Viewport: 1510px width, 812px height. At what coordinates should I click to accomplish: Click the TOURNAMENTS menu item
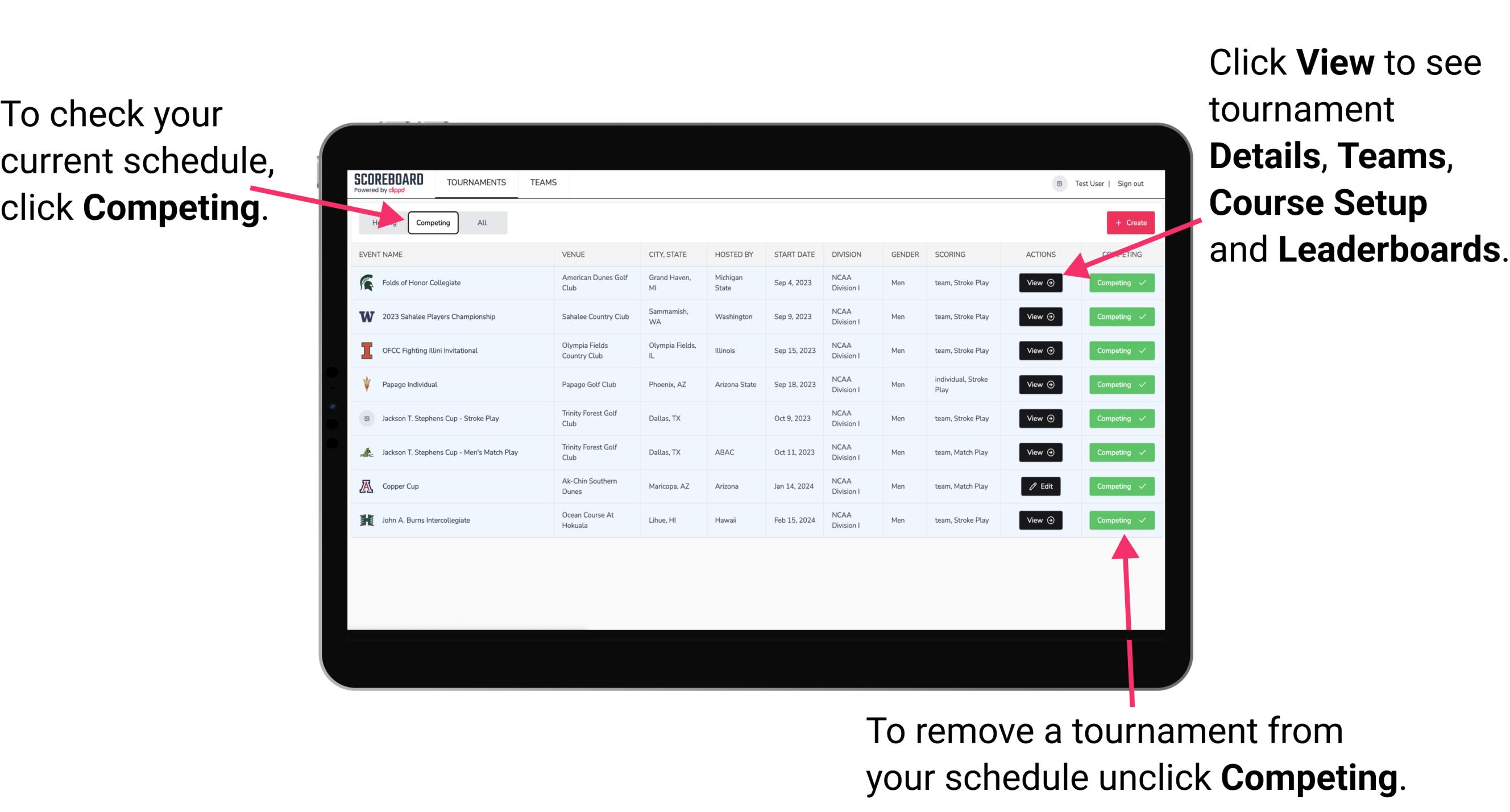point(477,183)
